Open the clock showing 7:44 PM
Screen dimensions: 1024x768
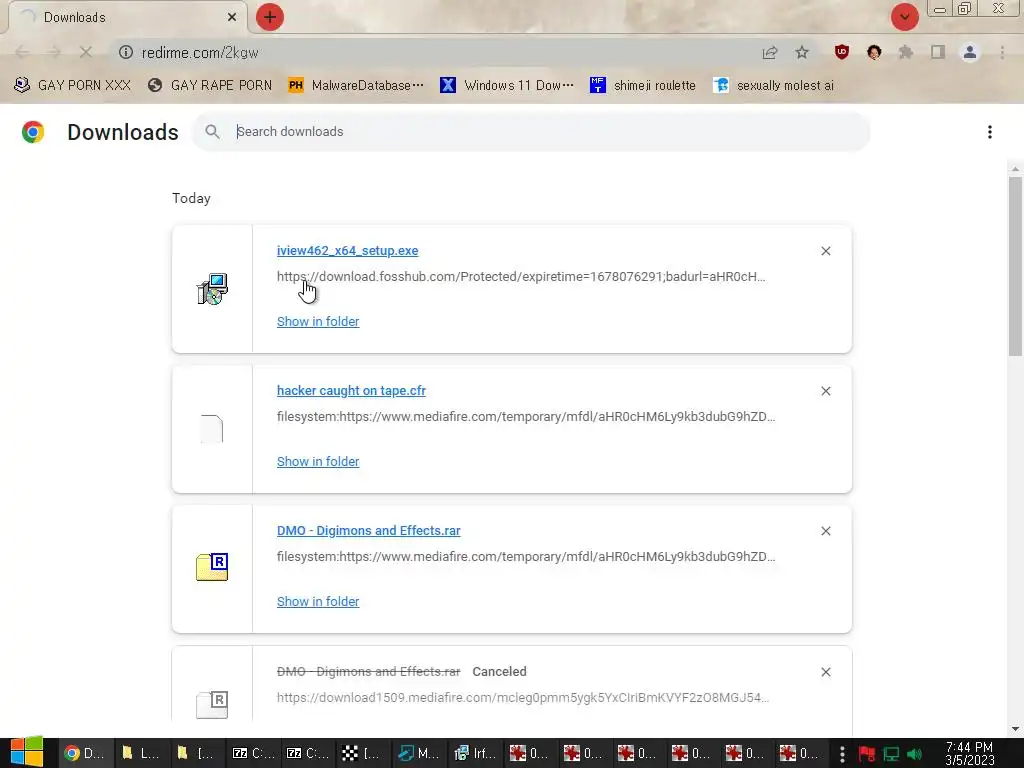(970, 754)
